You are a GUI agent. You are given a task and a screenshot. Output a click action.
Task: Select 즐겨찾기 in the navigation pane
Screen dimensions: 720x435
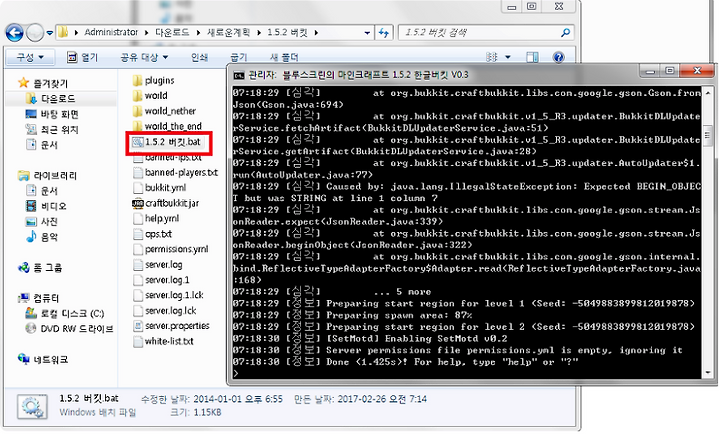click(x=43, y=83)
